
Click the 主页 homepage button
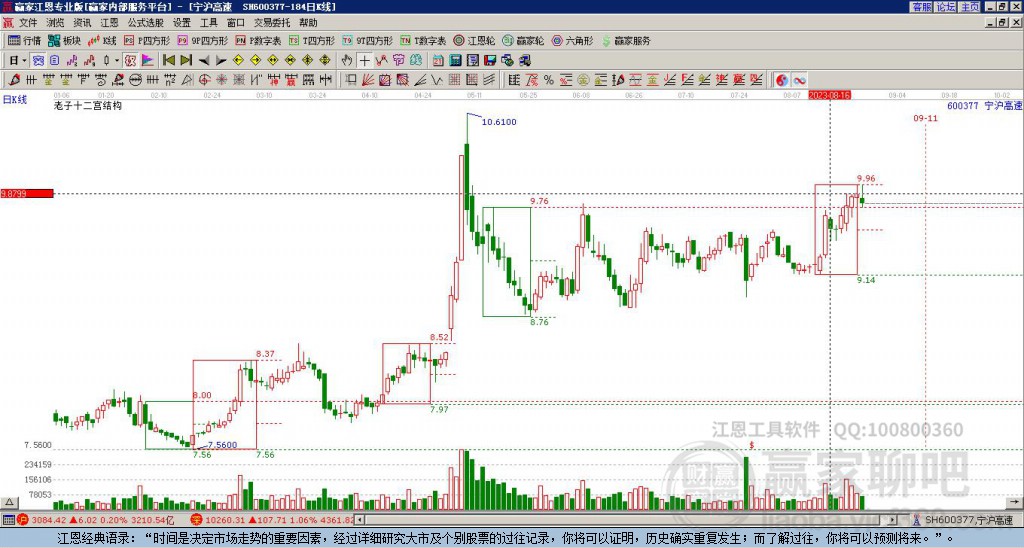(970, 7)
